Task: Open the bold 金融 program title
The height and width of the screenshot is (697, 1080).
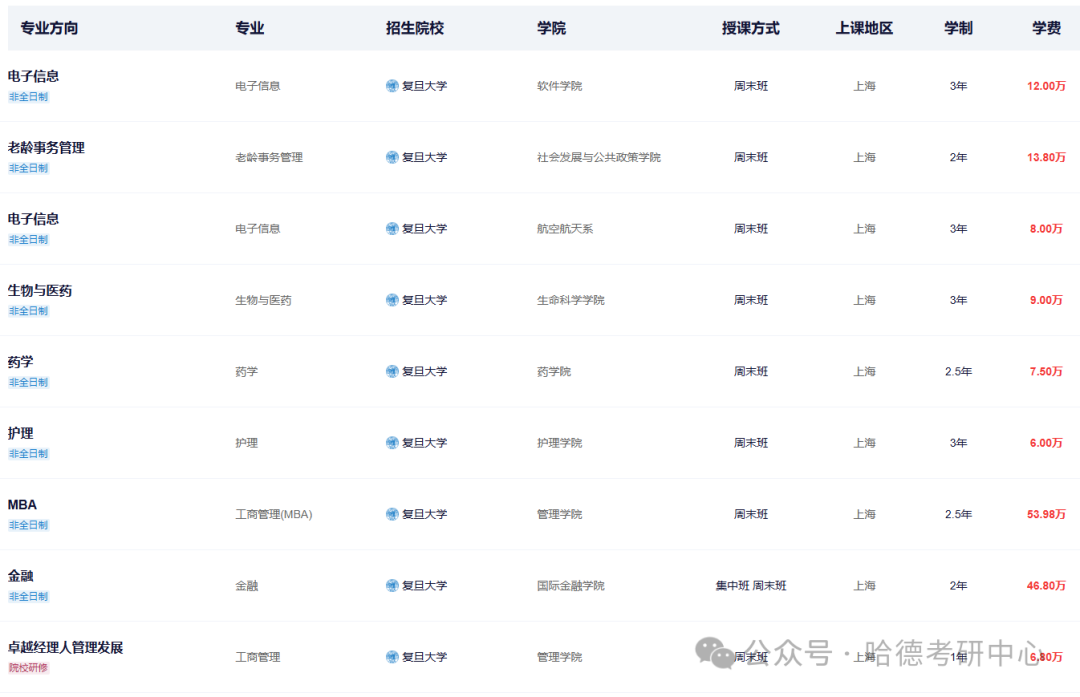Action: [21, 576]
